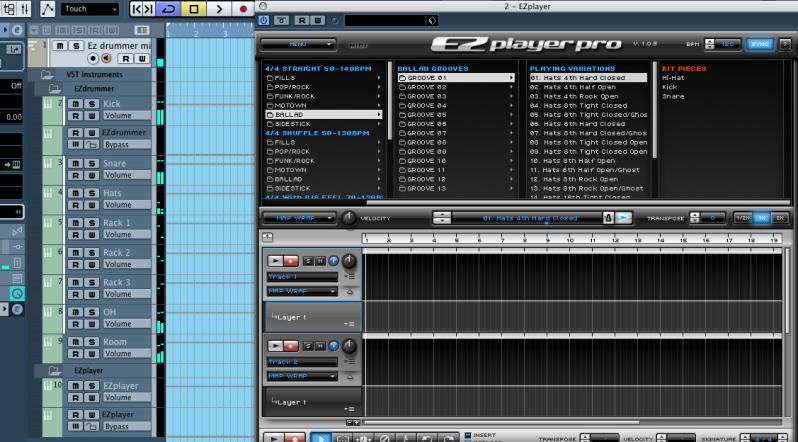Open the Touch automation mode dropdown
The height and width of the screenshot is (442, 798).
90,9
